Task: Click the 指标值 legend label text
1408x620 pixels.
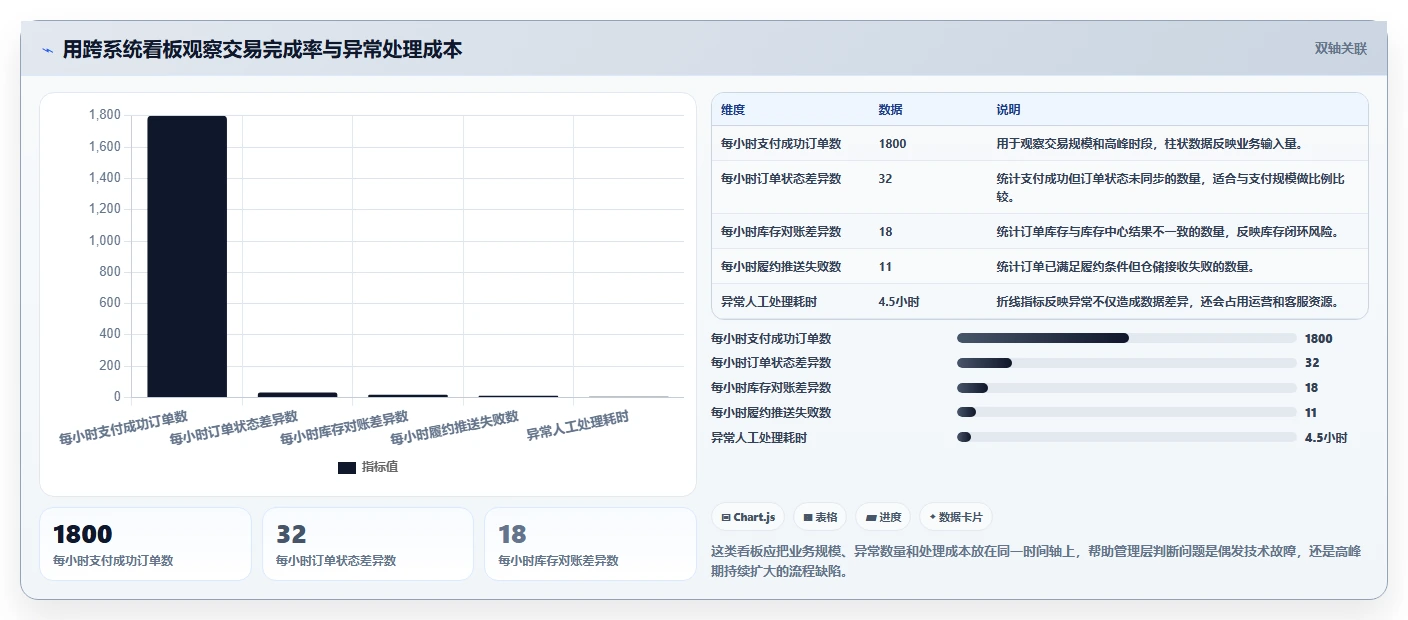Action: click(380, 467)
